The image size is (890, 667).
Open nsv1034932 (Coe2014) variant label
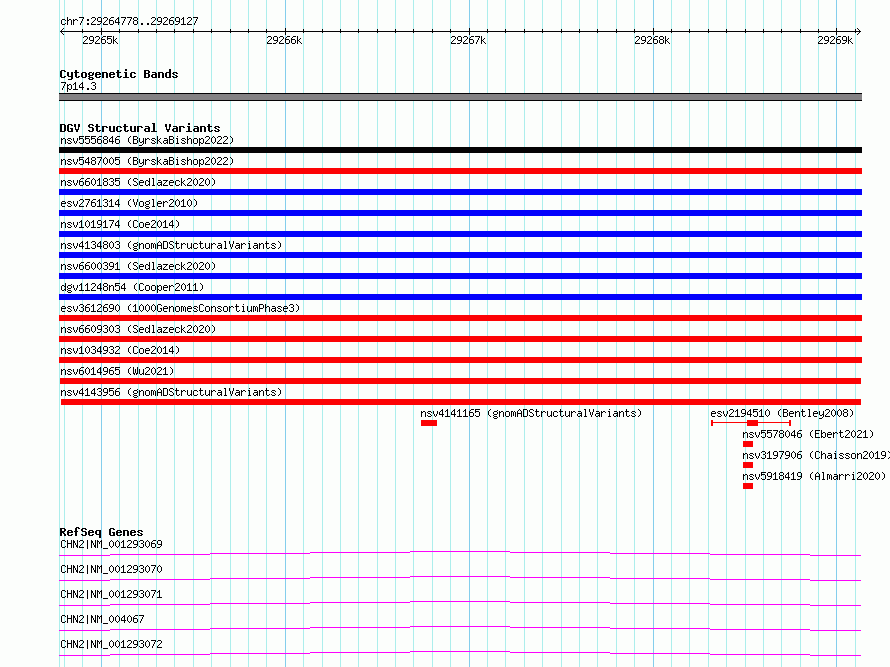120,350
